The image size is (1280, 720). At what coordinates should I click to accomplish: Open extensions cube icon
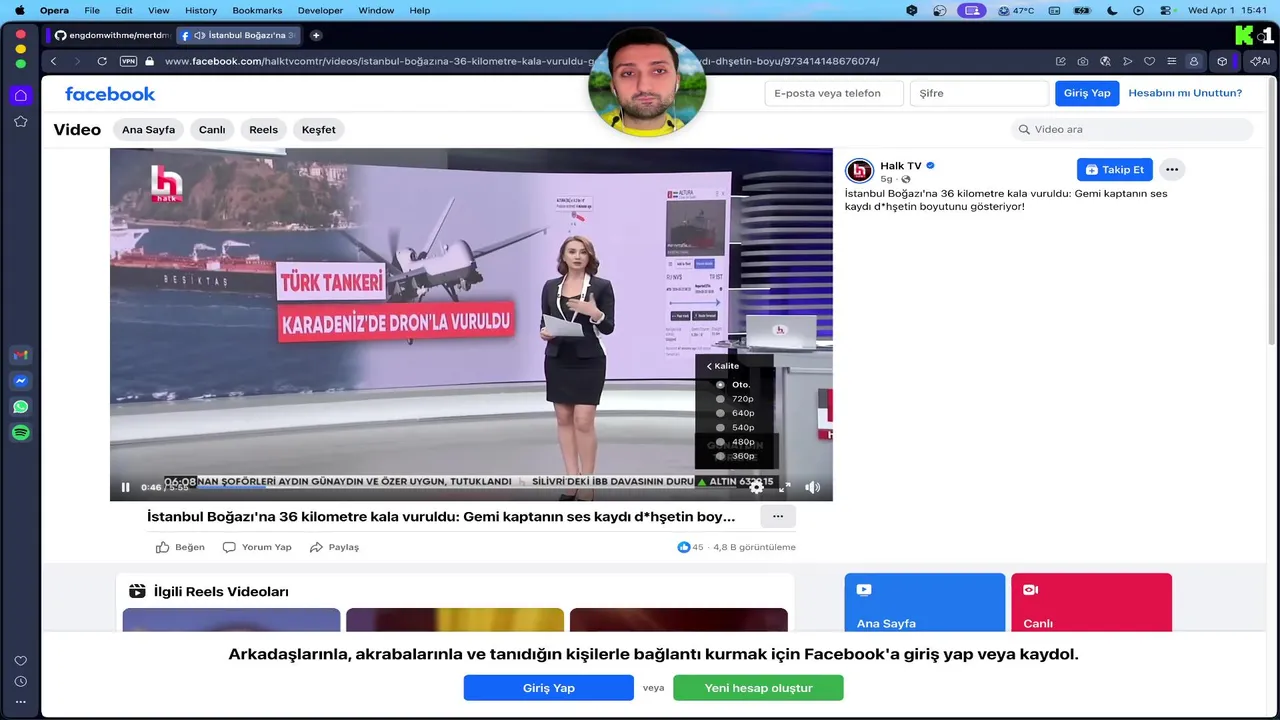coord(1222,61)
